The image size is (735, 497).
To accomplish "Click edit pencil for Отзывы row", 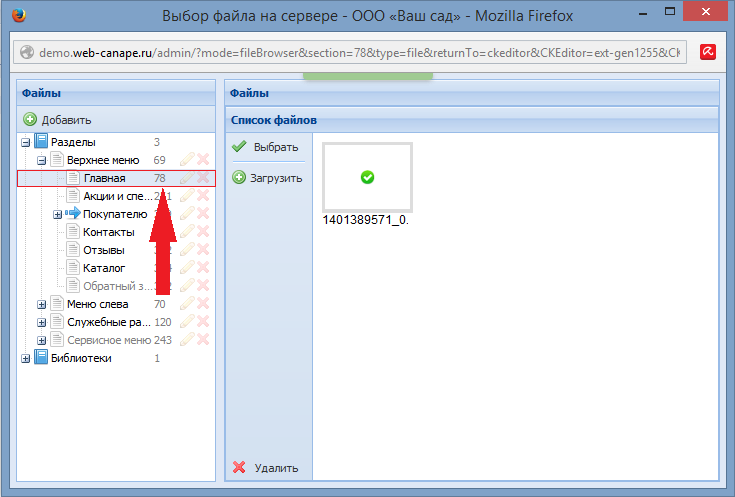I will tap(186, 250).
